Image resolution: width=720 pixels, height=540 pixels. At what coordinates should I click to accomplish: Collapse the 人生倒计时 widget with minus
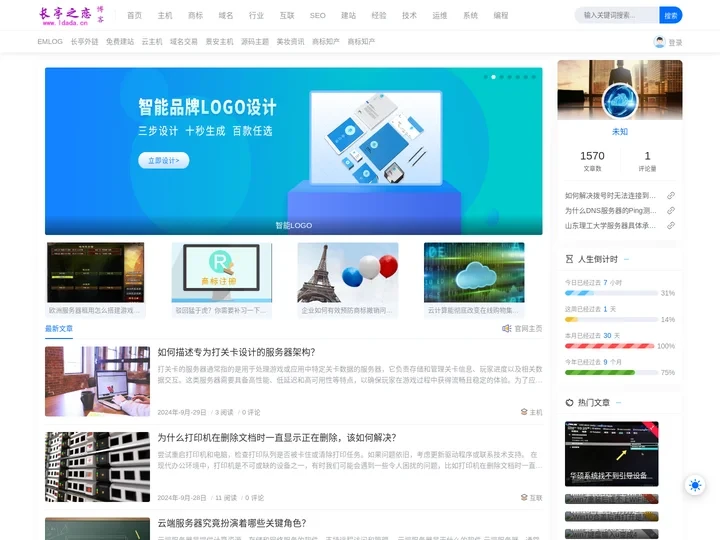[626, 259]
